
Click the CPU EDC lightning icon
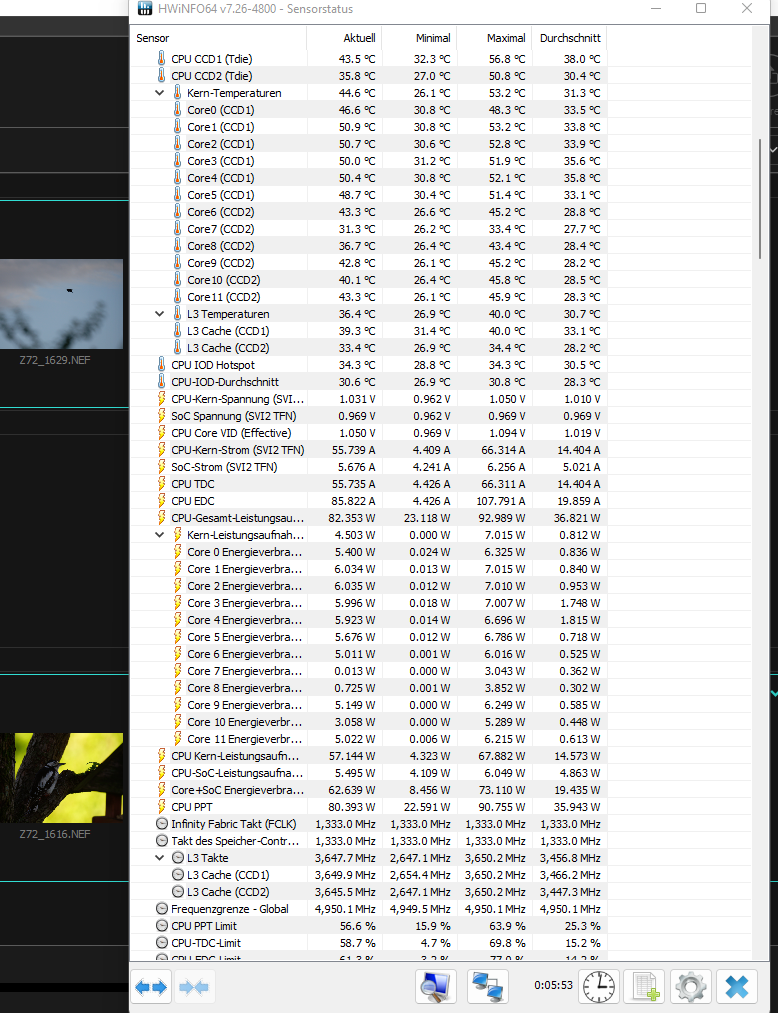(162, 501)
